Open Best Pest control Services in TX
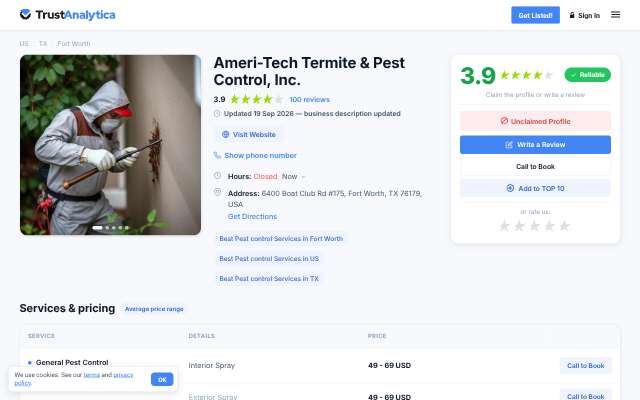The width and height of the screenshot is (640, 400). 269,278
